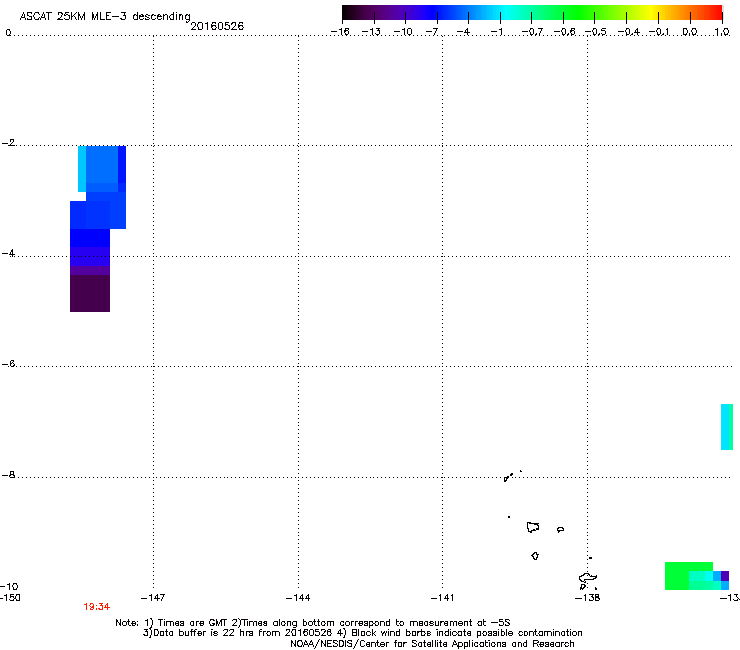
Task: Click the -7 colorbar tick label
Action: [x=432, y=32]
